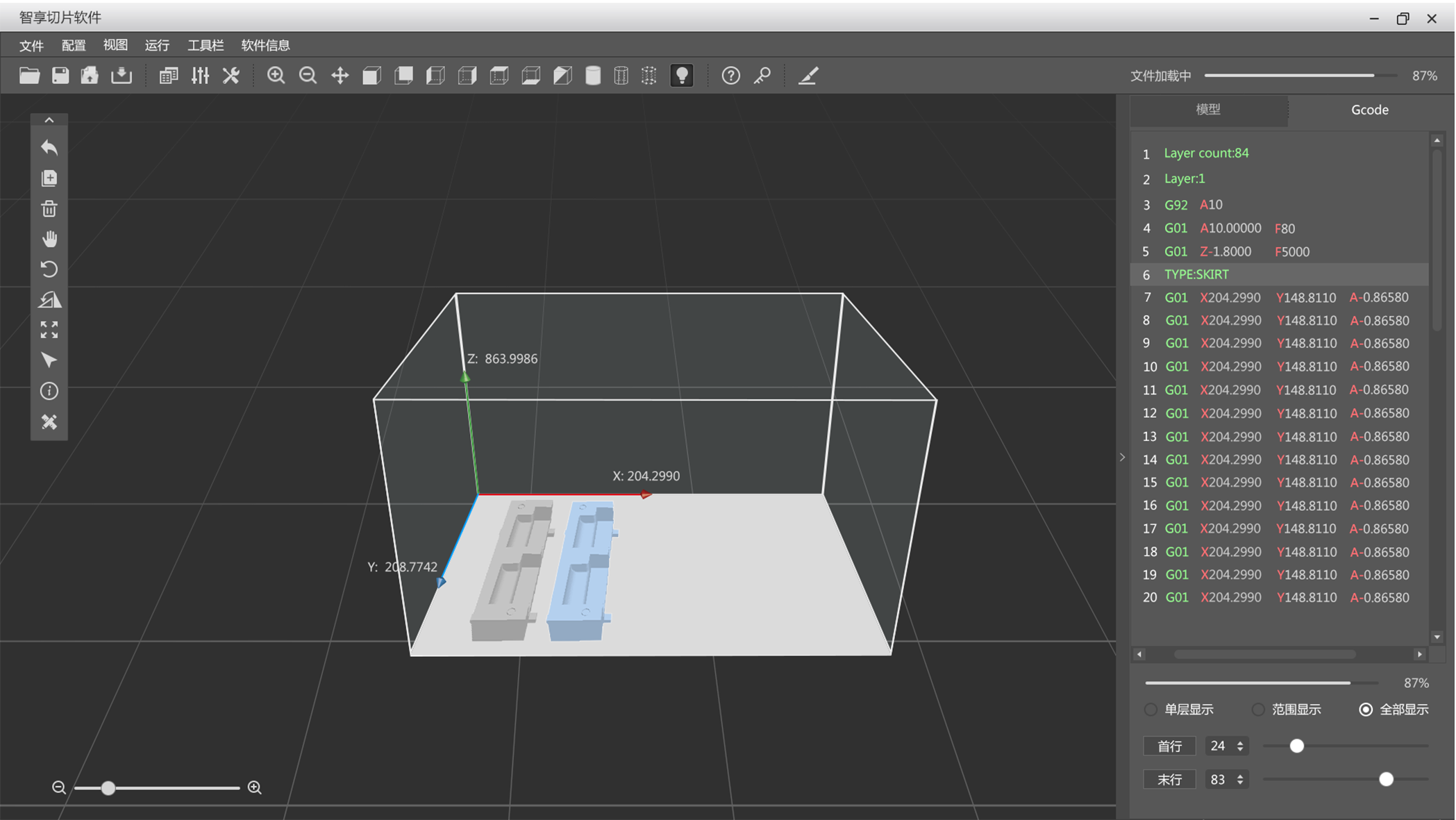Click the zoom-in magnifier in top toolbar
Image resolution: width=1456 pixels, height=820 pixels.
pyautogui.click(x=276, y=75)
